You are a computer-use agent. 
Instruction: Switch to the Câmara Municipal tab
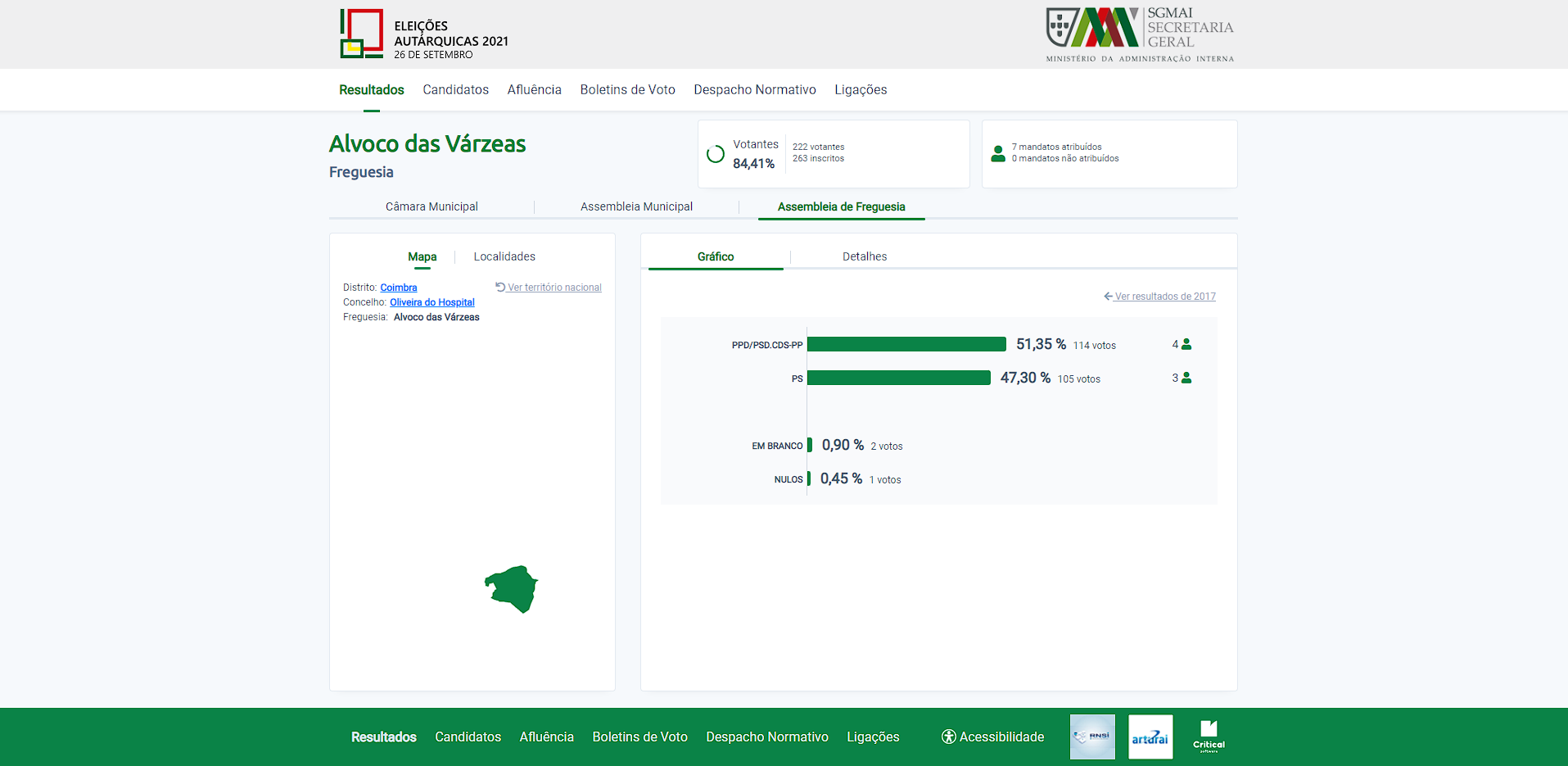pos(432,206)
